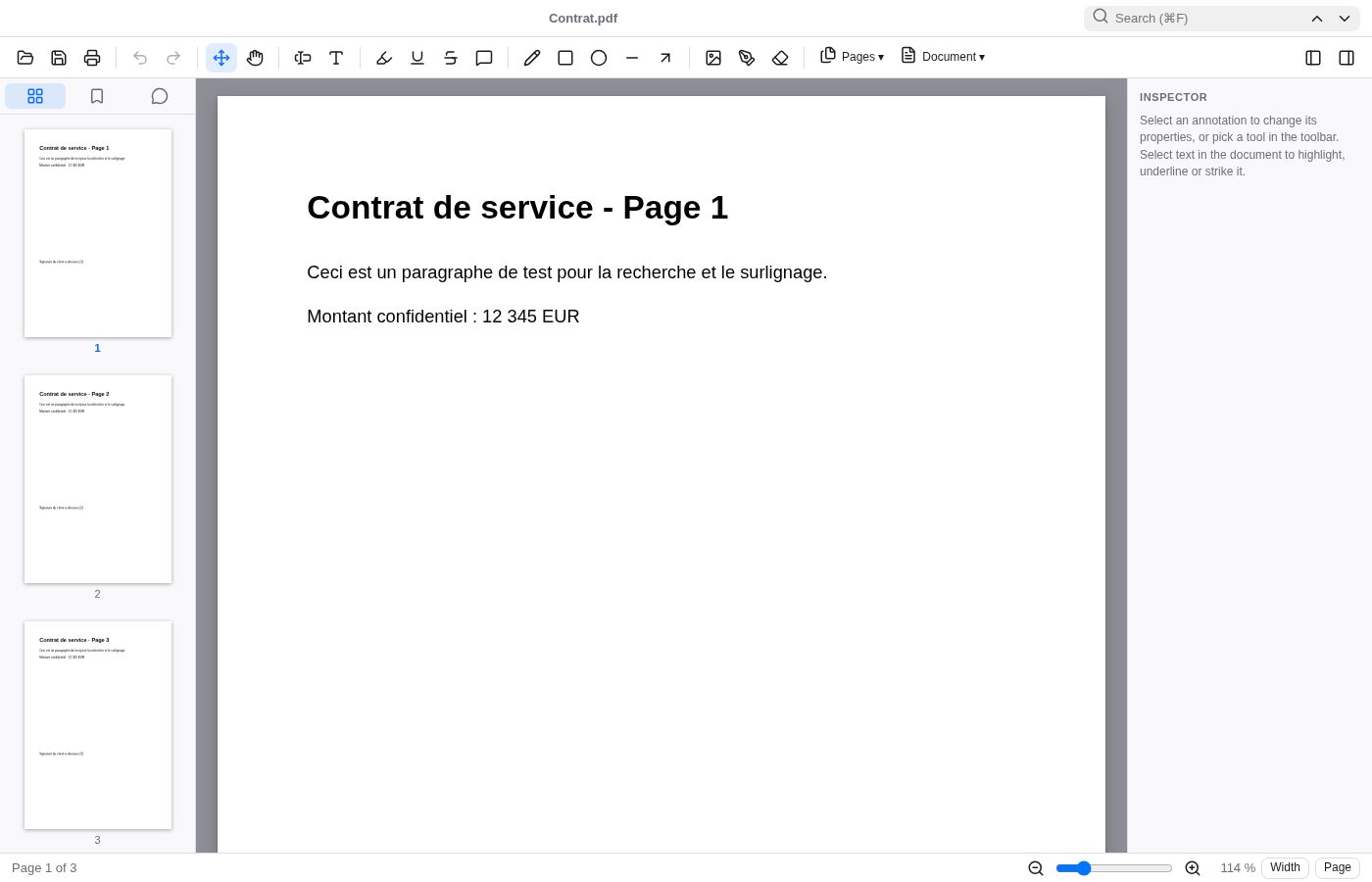Viewport: 1372px width, 882px height.
Task: Activate the hand pan tool
Action: coord(255,58)
